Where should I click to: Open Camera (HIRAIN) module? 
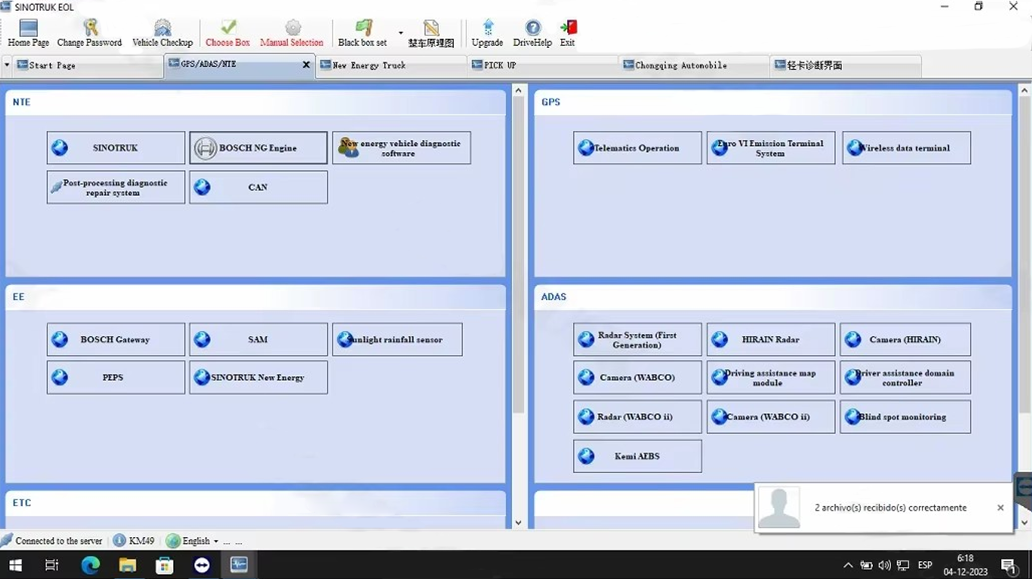pyautogui.click(x=906, y=340)
